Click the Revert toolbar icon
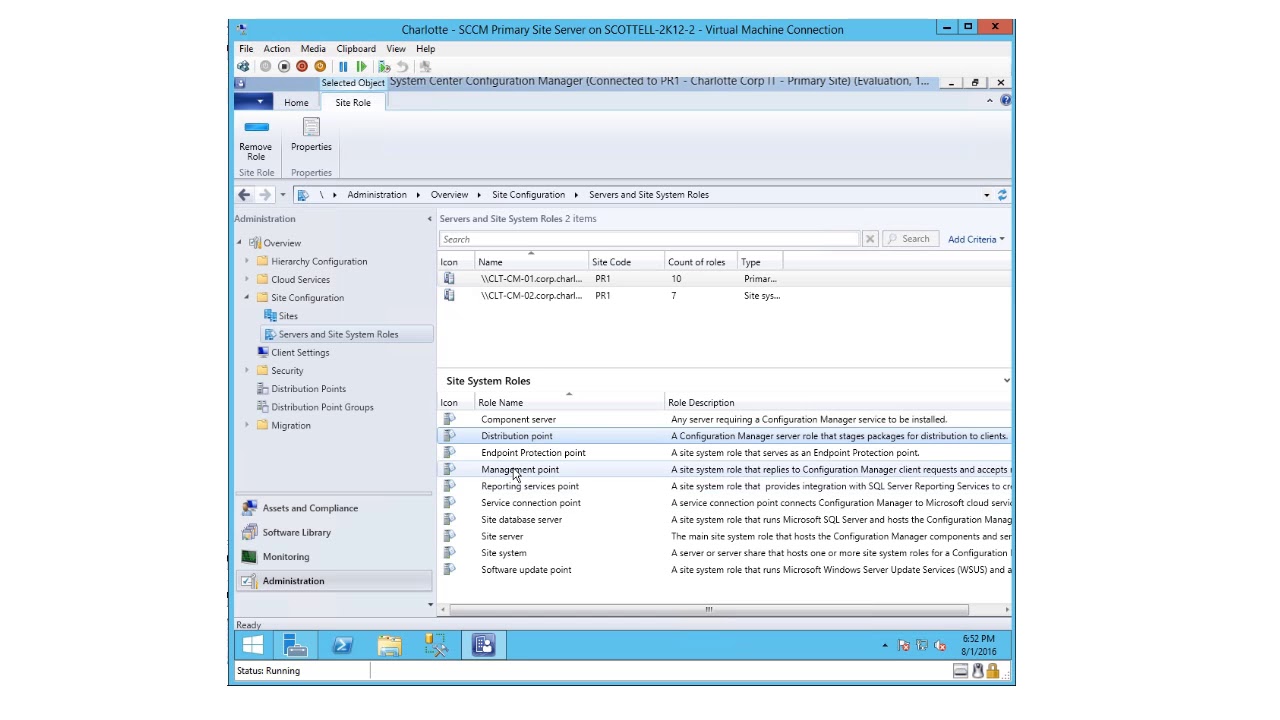This screenshot has width=1280, height=720. pyautogui.click(x=402, y=67)
